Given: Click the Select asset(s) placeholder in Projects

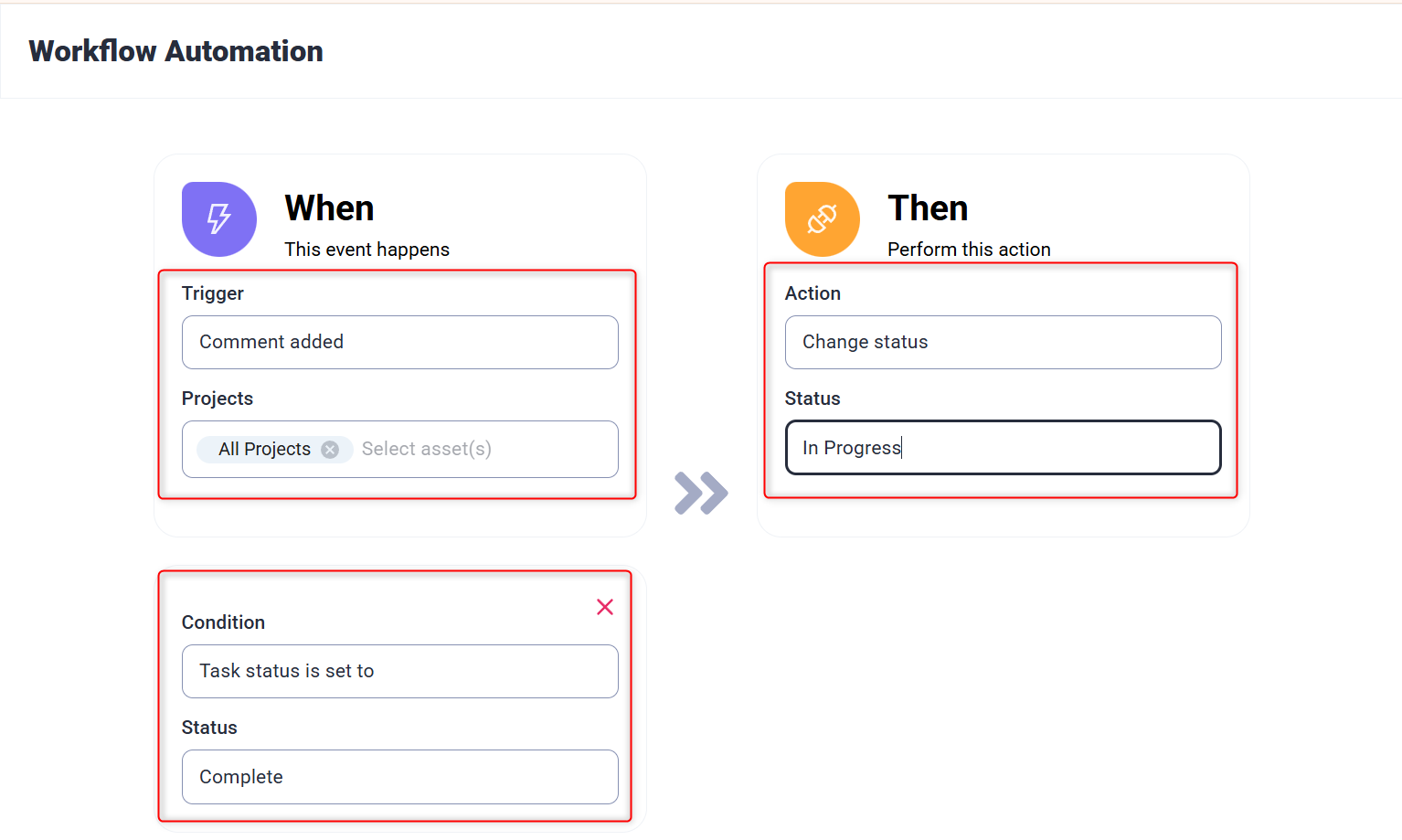Looking at the screenshot, I should click(427, 449).
